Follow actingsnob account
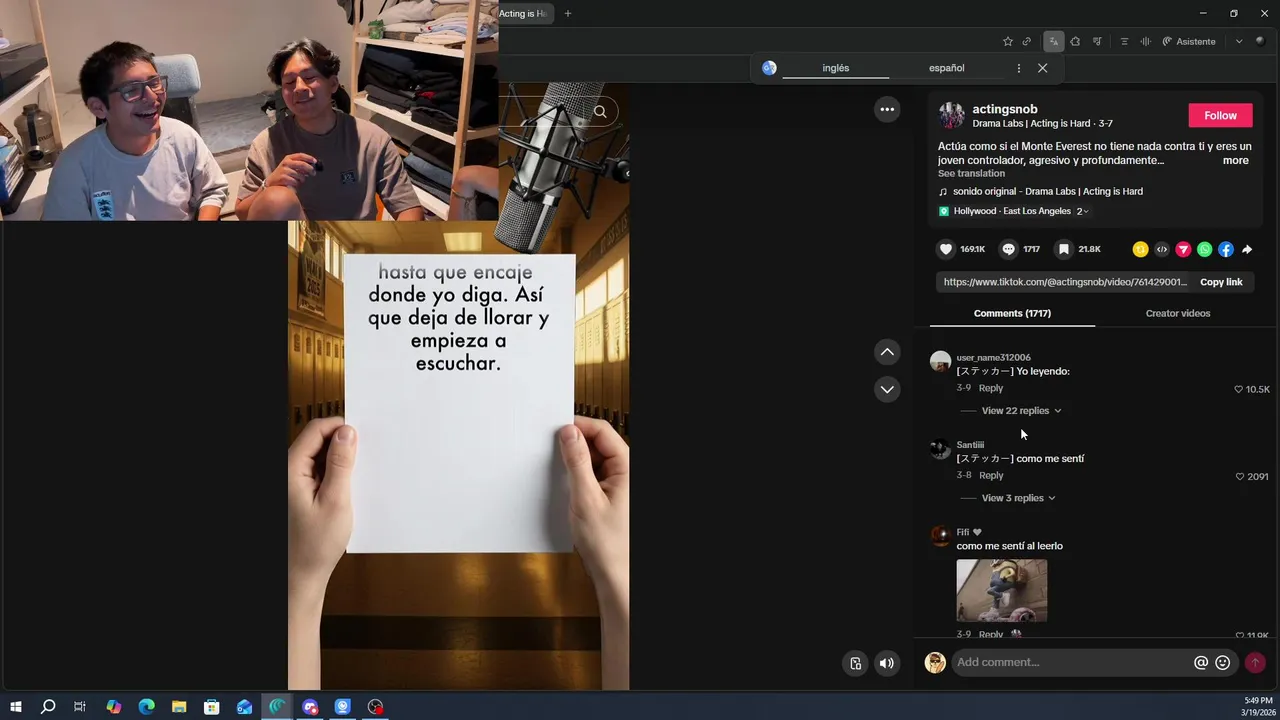The width and height of the screenshot is (1280, 720). [x=1220, y=115]
